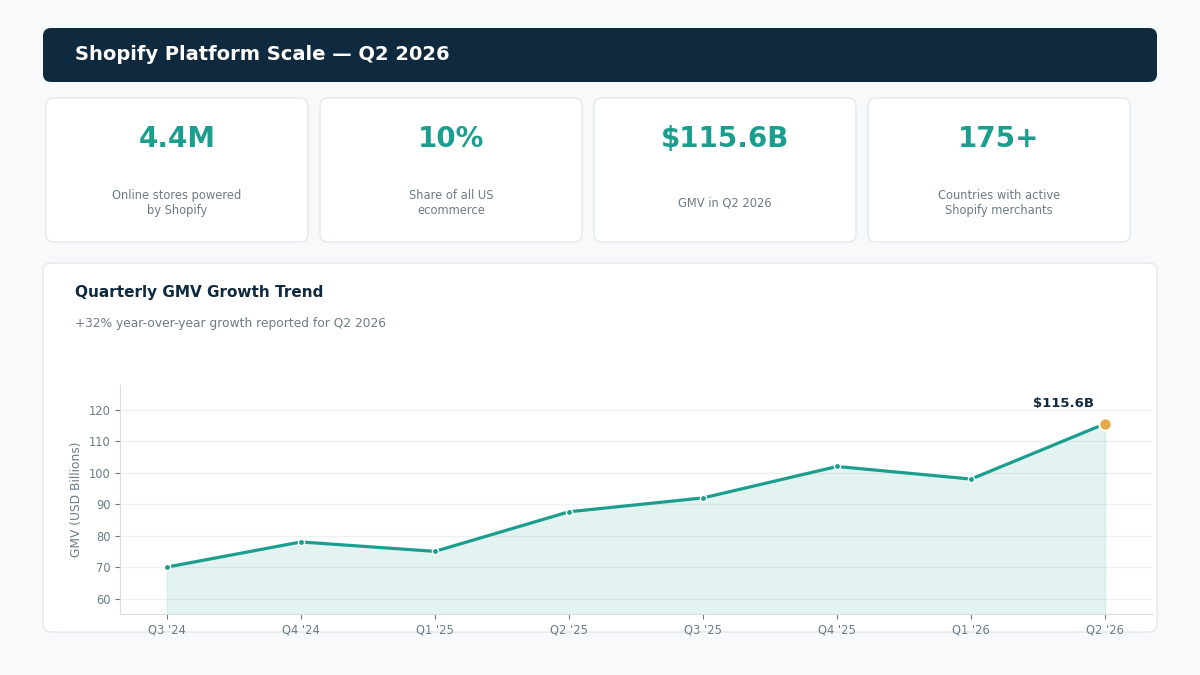This screenshot has width=1200, height=675.
Task: Click the 100 y-axis tick label
Action: [99, 473]
